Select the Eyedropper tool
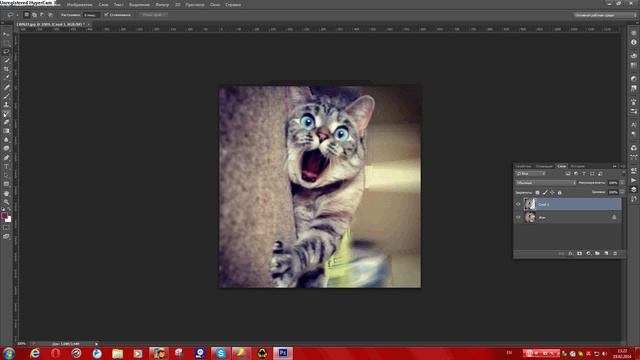 coord(6,78)
